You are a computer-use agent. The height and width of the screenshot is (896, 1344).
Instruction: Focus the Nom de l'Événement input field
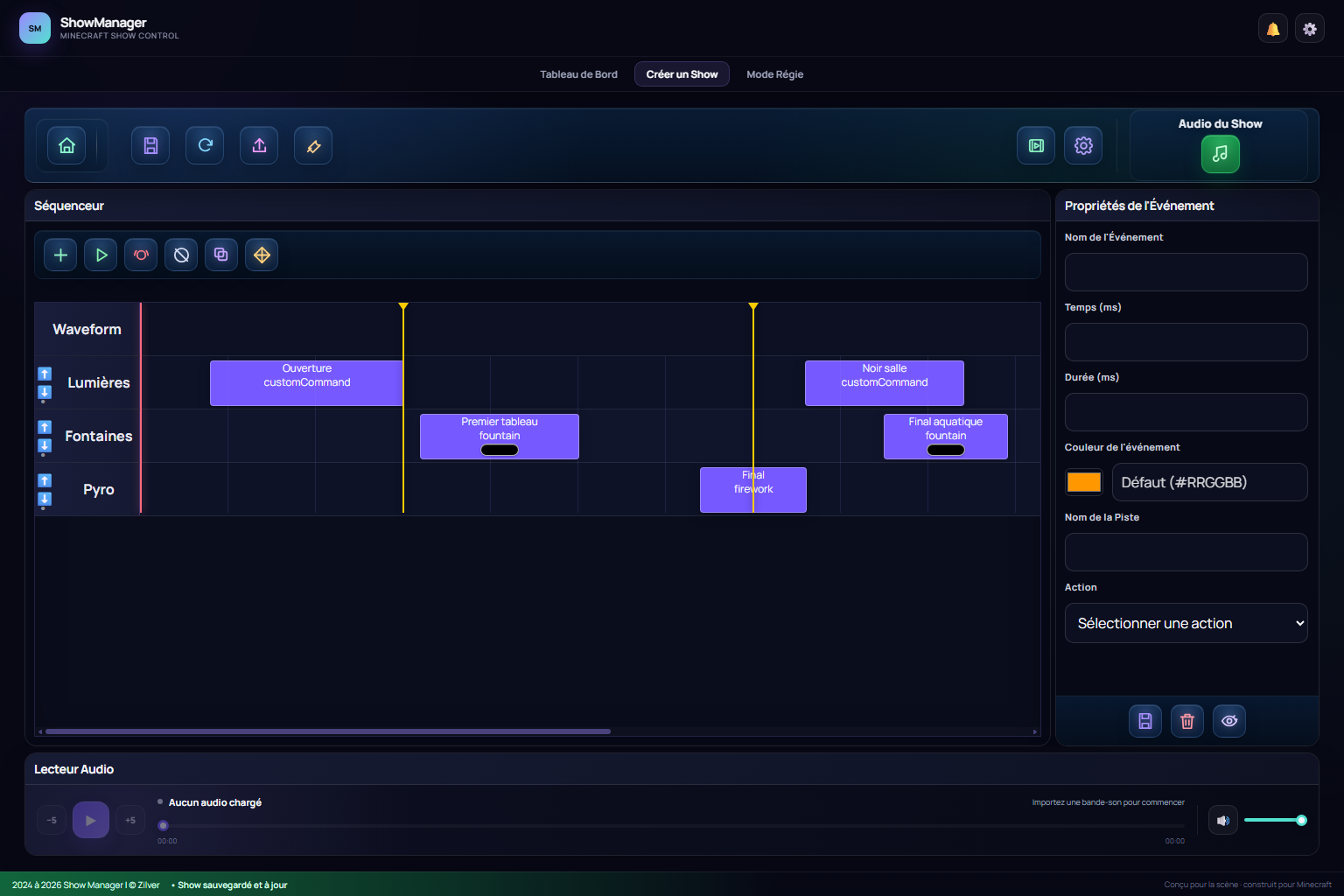(1186, 272)
